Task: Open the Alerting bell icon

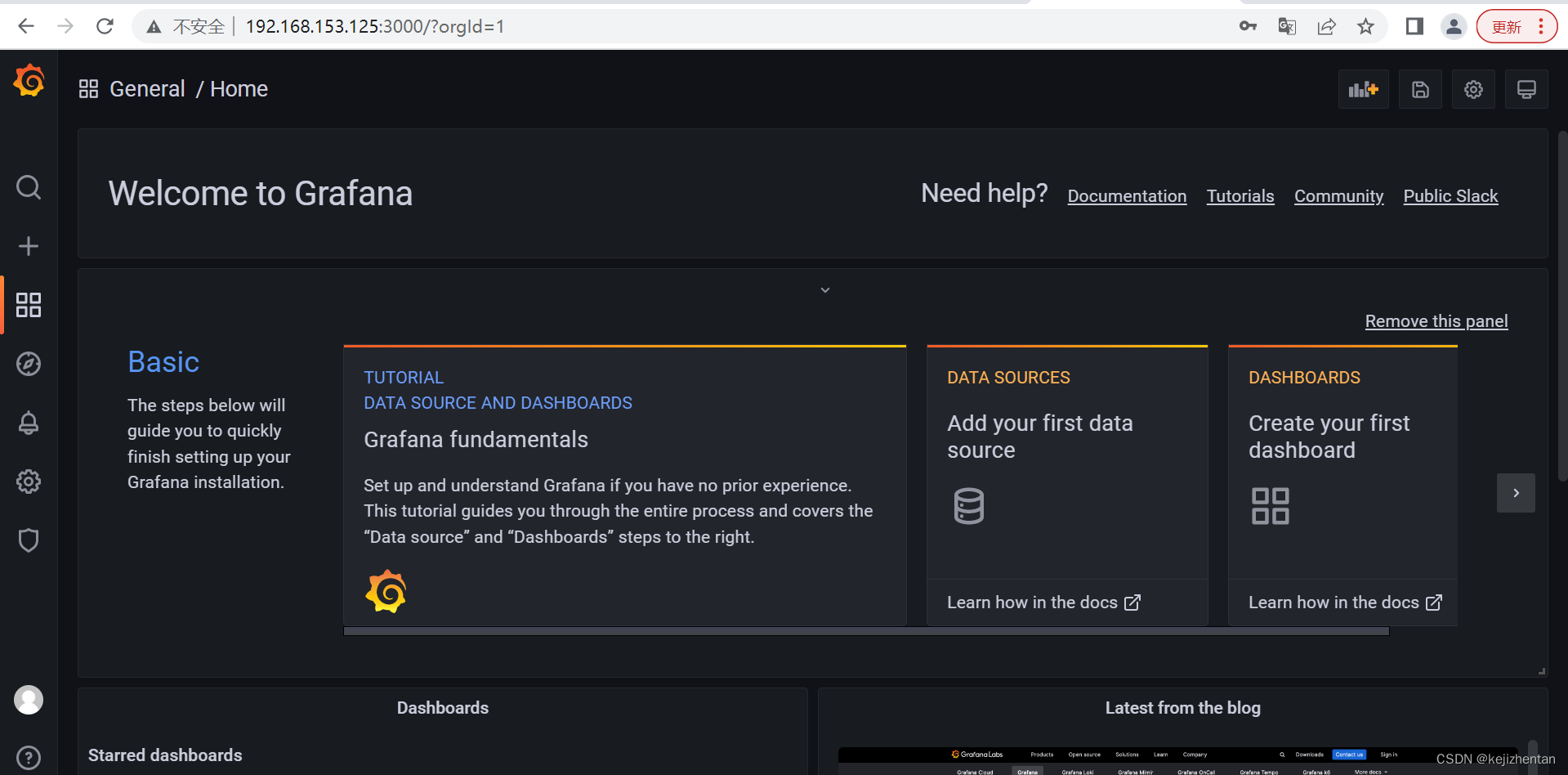Action: (29, 423)
